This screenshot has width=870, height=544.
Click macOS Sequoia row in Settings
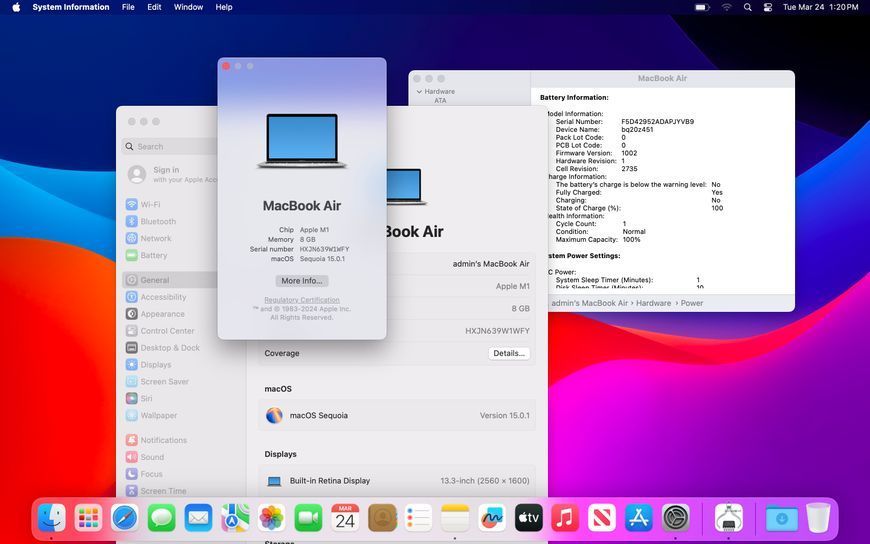(397, 415)
